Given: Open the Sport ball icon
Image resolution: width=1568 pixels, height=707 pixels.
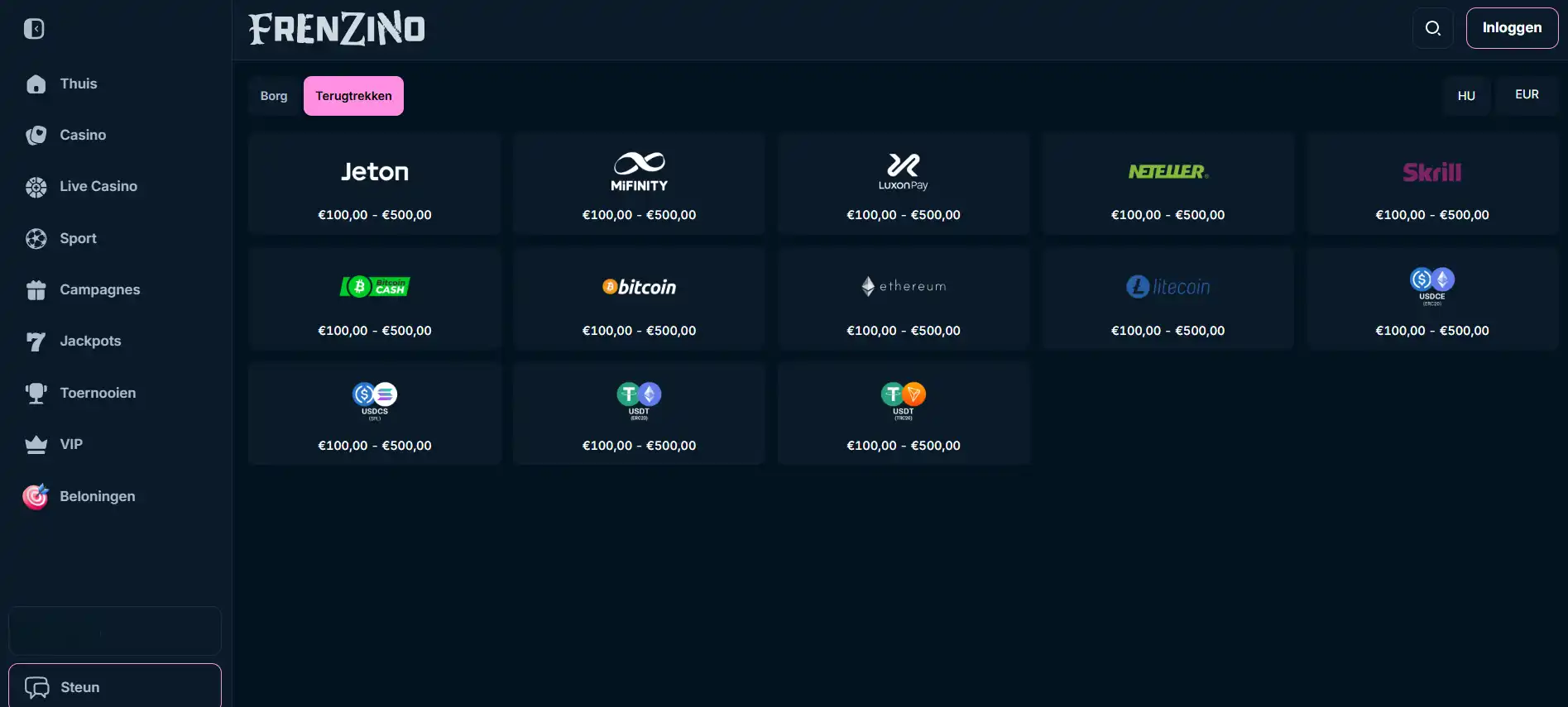Looking at the screenshot, I should tap(36, 238).
